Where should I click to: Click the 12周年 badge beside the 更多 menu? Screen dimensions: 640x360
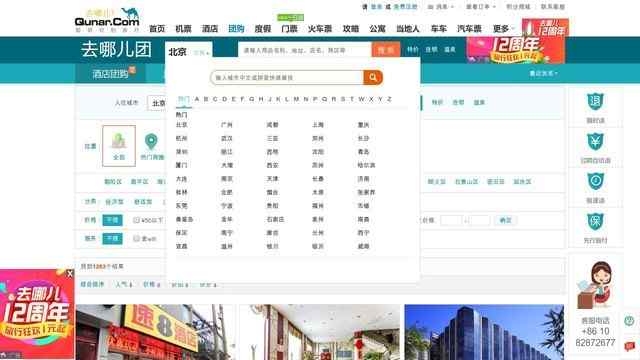coord(545,27)
